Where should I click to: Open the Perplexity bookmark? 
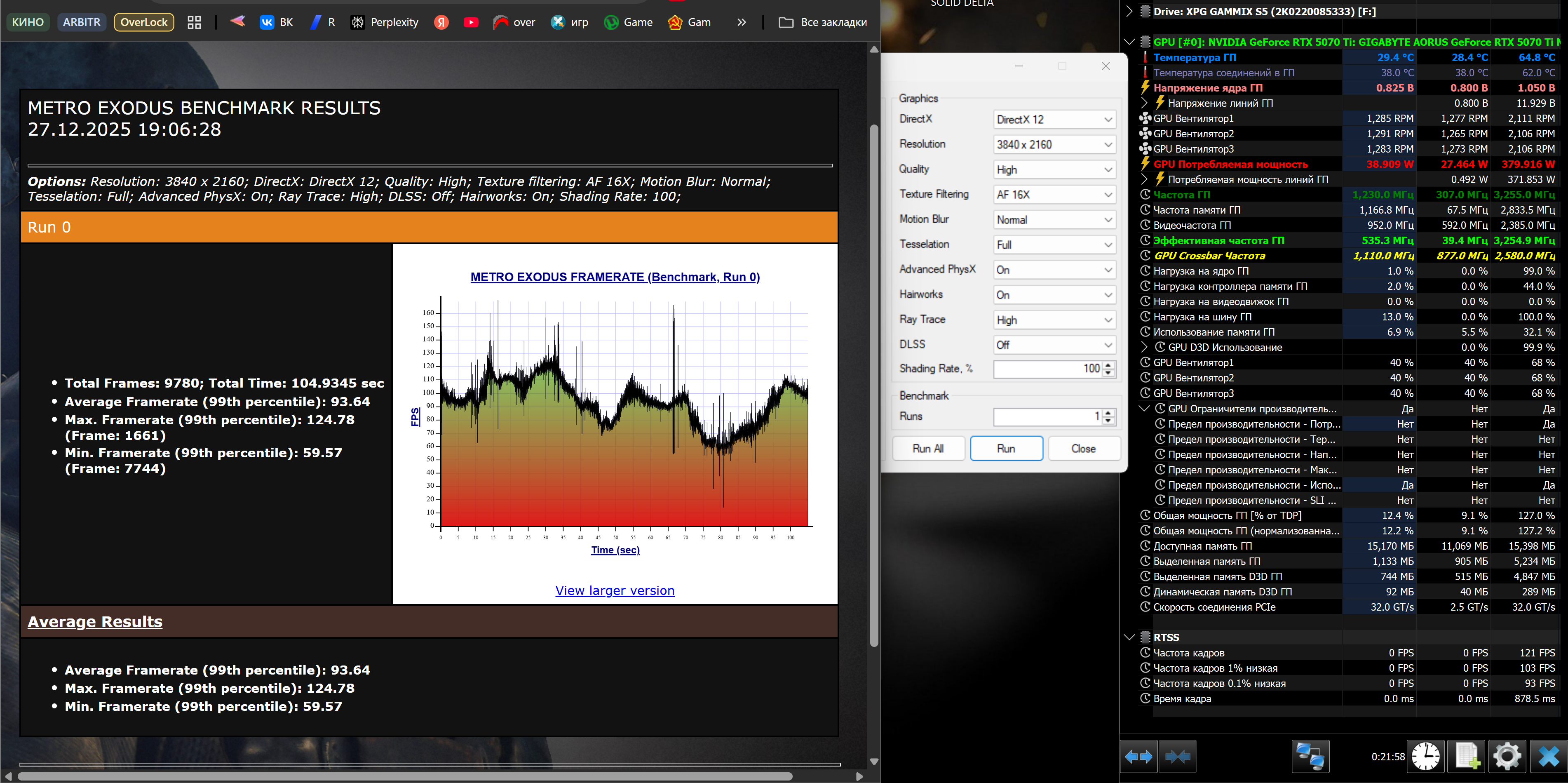[x=385, y=23]
